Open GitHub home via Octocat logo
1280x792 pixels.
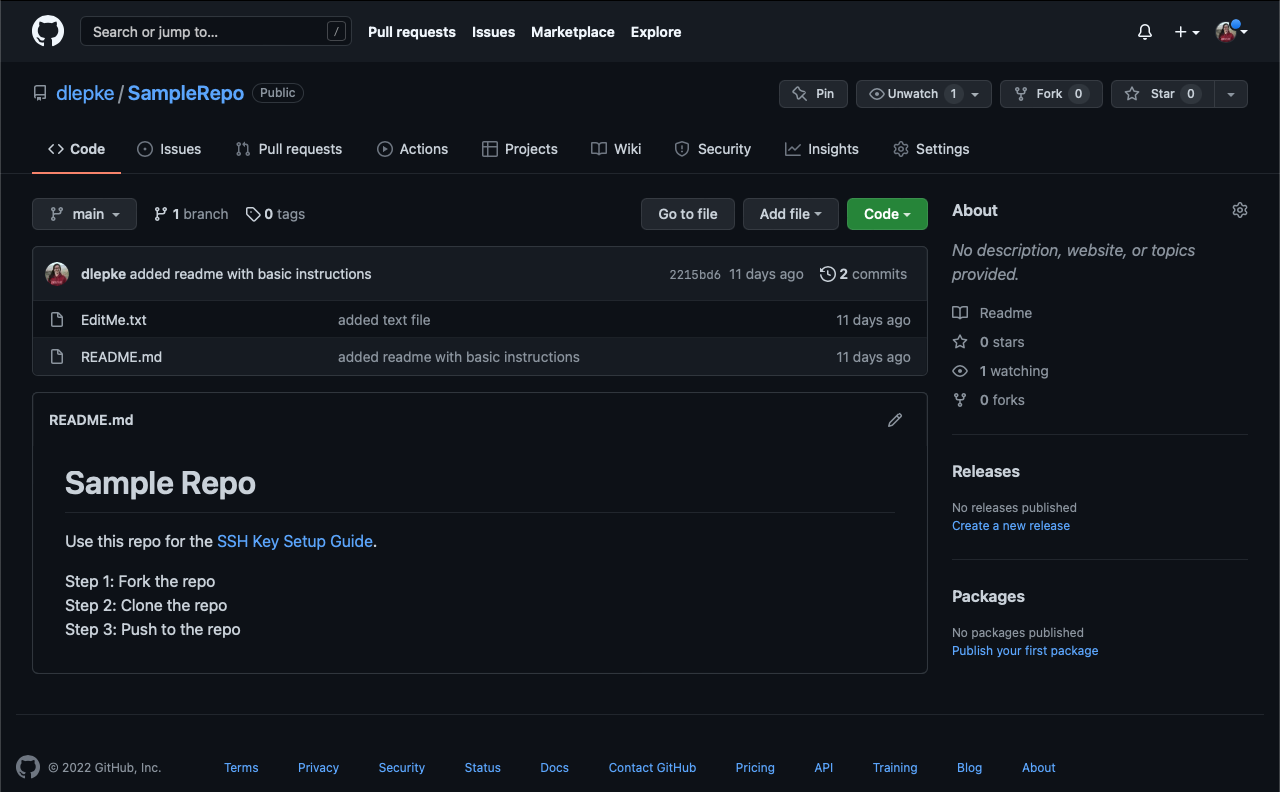coord(48,32)
